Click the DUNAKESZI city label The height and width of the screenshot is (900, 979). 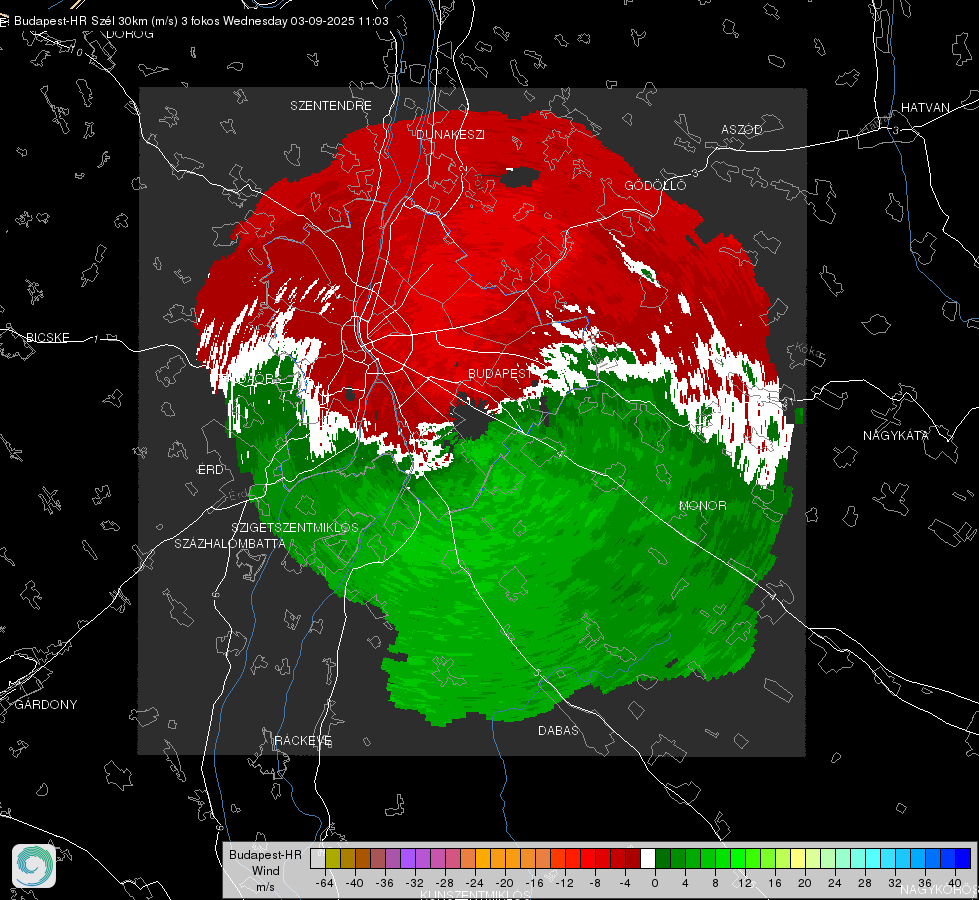pos(450,134)
